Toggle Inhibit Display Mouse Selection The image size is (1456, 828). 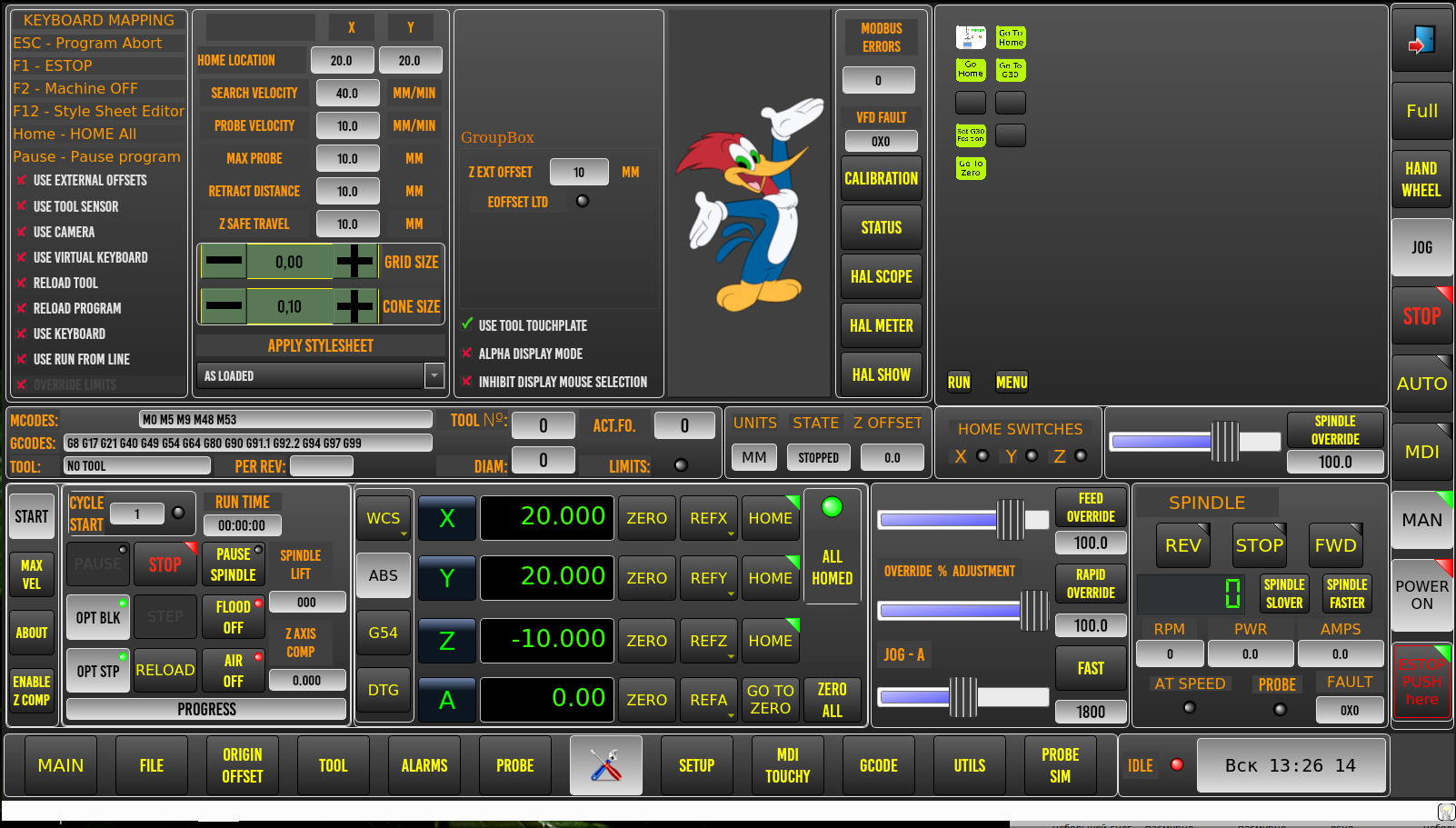[x=554, y=382]
